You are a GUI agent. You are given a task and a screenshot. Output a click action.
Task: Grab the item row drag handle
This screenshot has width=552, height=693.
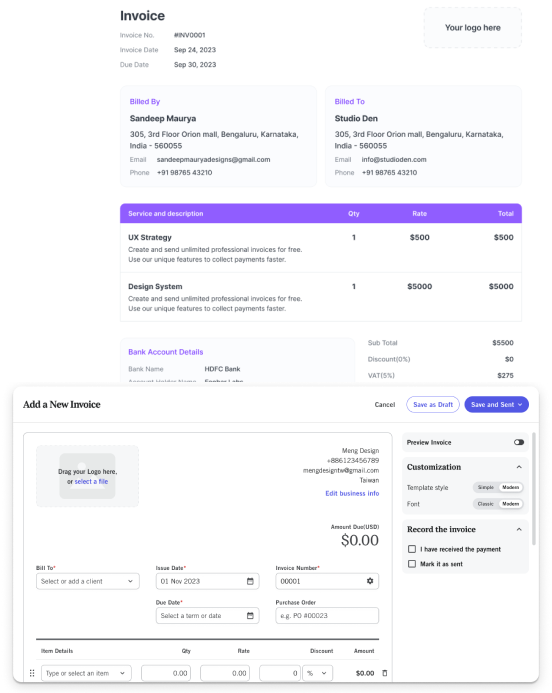pyautogui.click(x=32, y=673)
